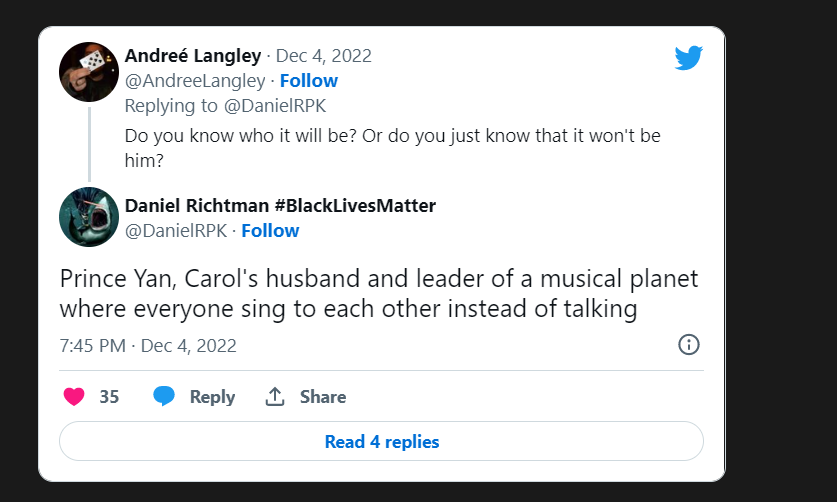
Task: Open the 7:45 PM · Dec 4, 2022 timestamp
Action: click(148, 346)
